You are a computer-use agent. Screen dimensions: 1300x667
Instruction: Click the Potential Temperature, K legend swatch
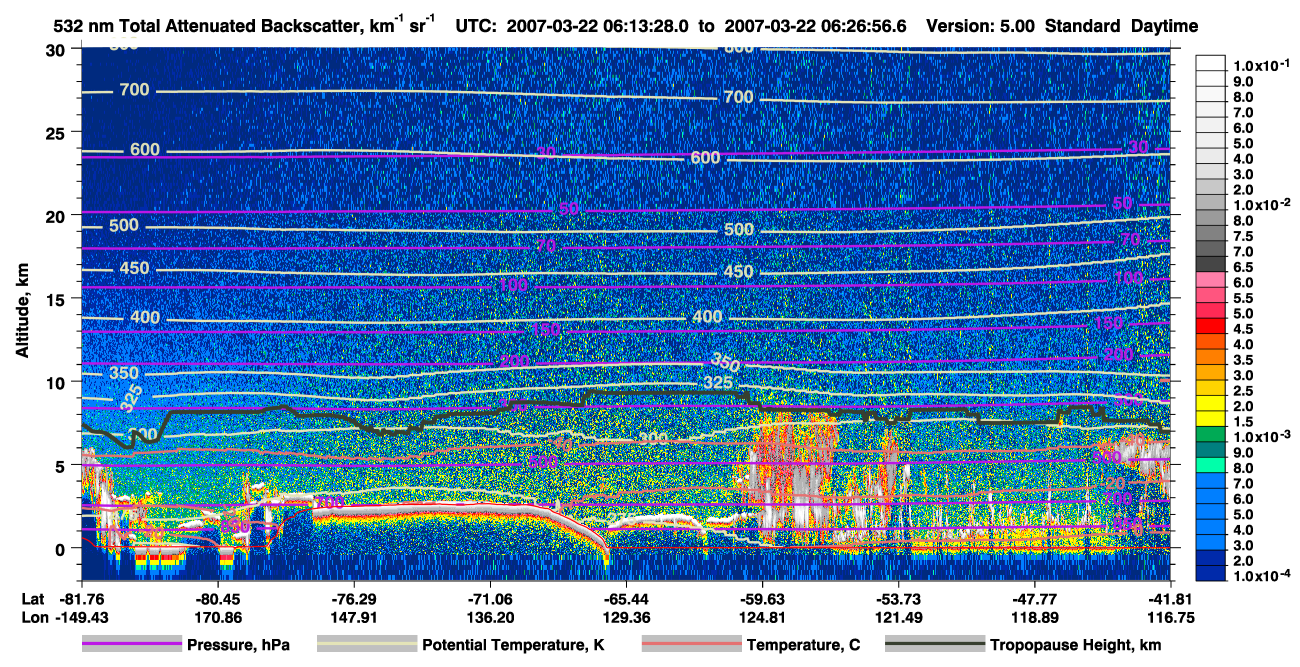(x=367, y=645)
